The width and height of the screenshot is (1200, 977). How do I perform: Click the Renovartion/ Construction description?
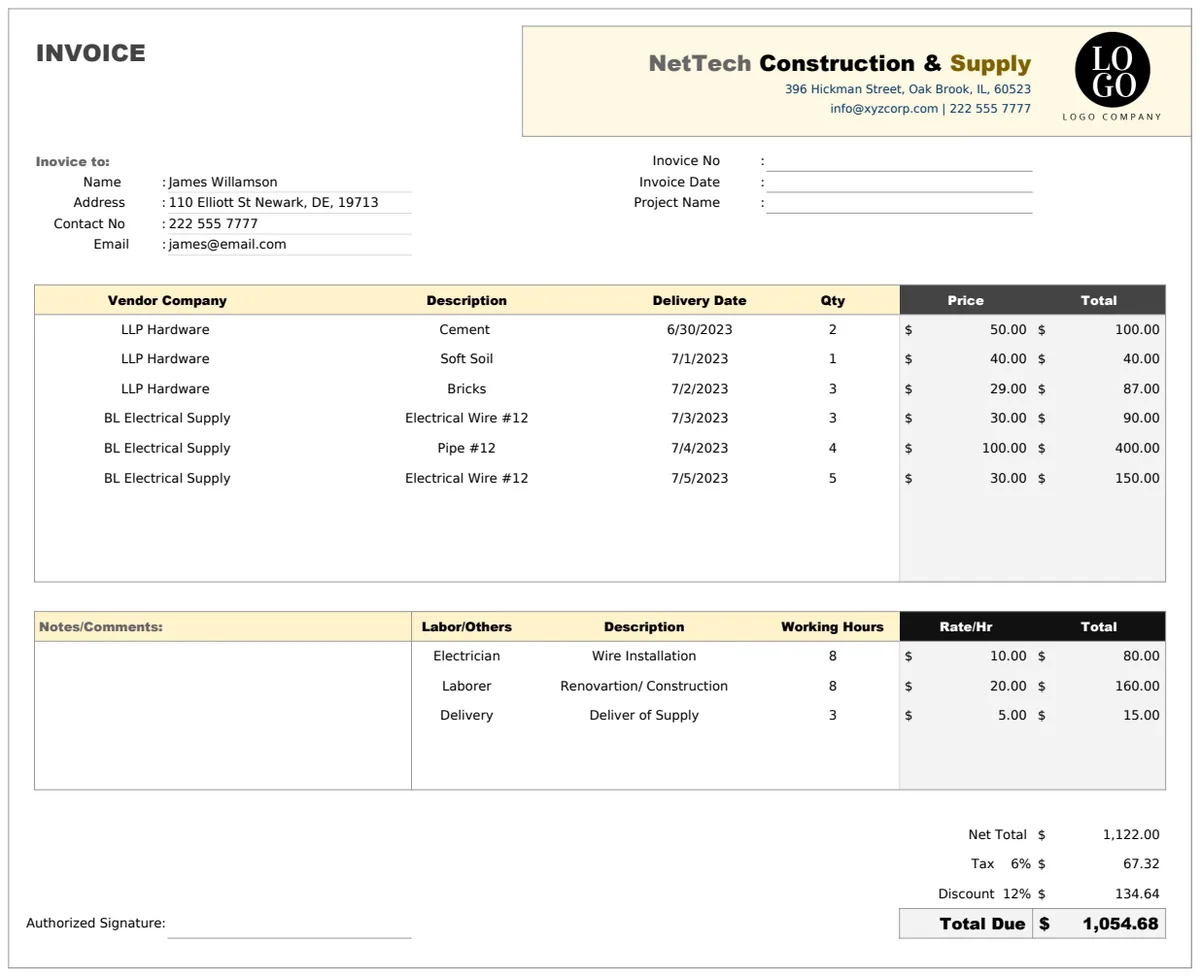point(644,686)
